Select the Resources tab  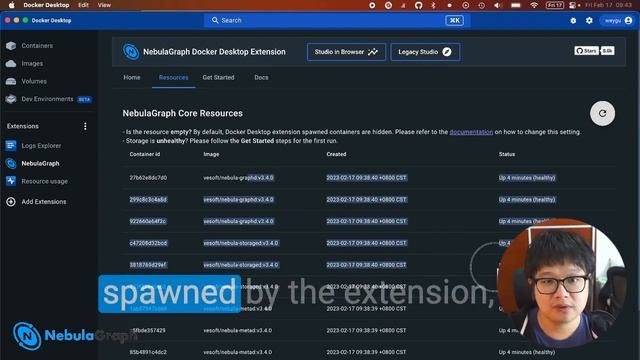[x=173, y=77]
